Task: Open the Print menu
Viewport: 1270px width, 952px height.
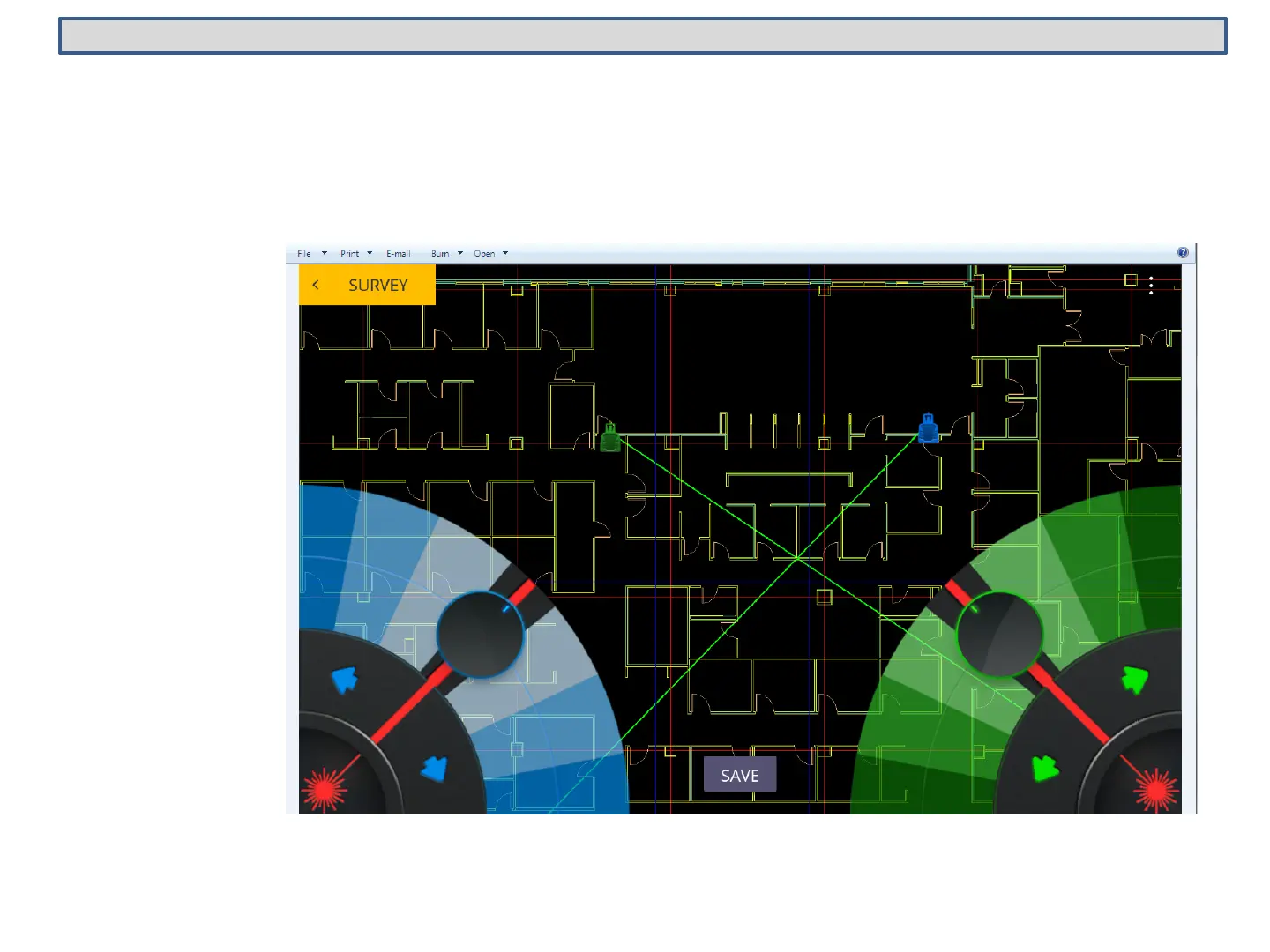Action: tap(350, 254)
